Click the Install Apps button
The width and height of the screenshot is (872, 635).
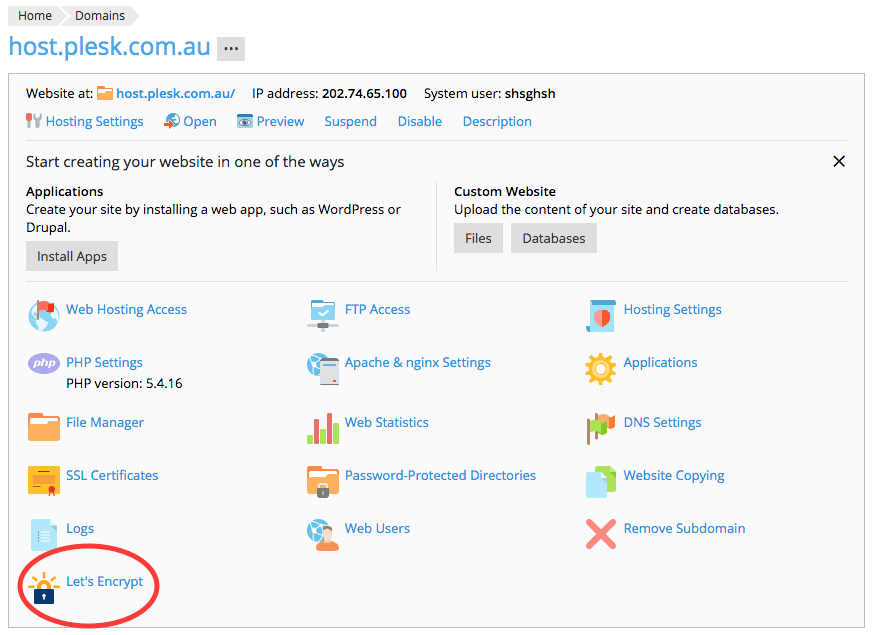[x=72, y=256]
